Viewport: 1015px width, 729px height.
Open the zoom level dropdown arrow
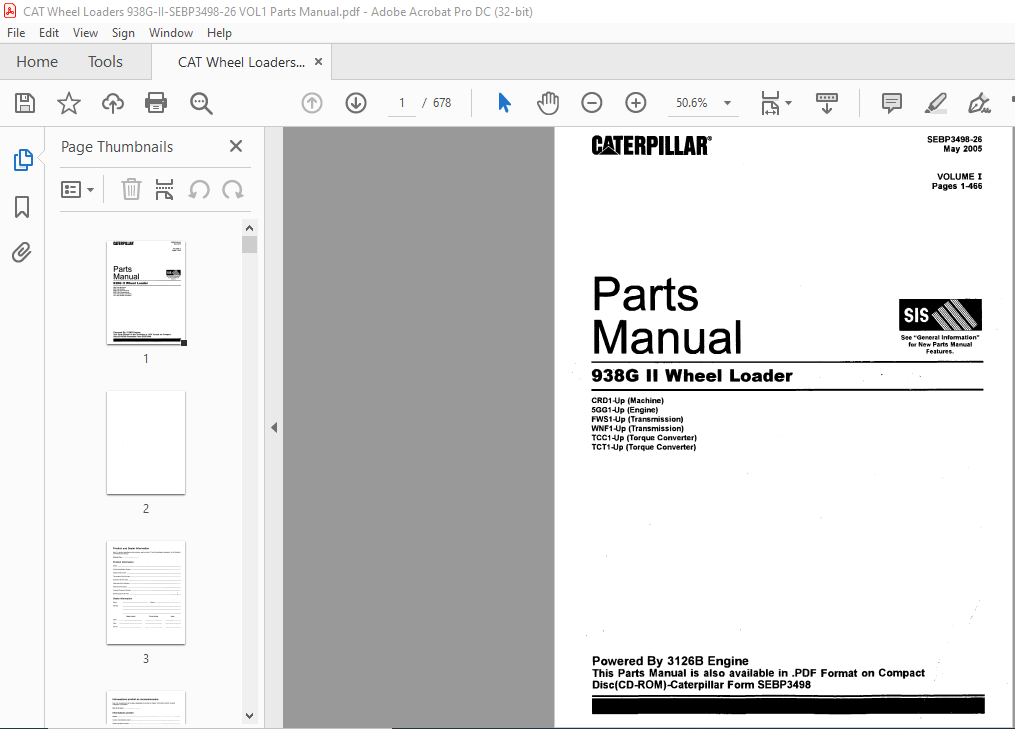pyautogui.click(x=728, y=103)
